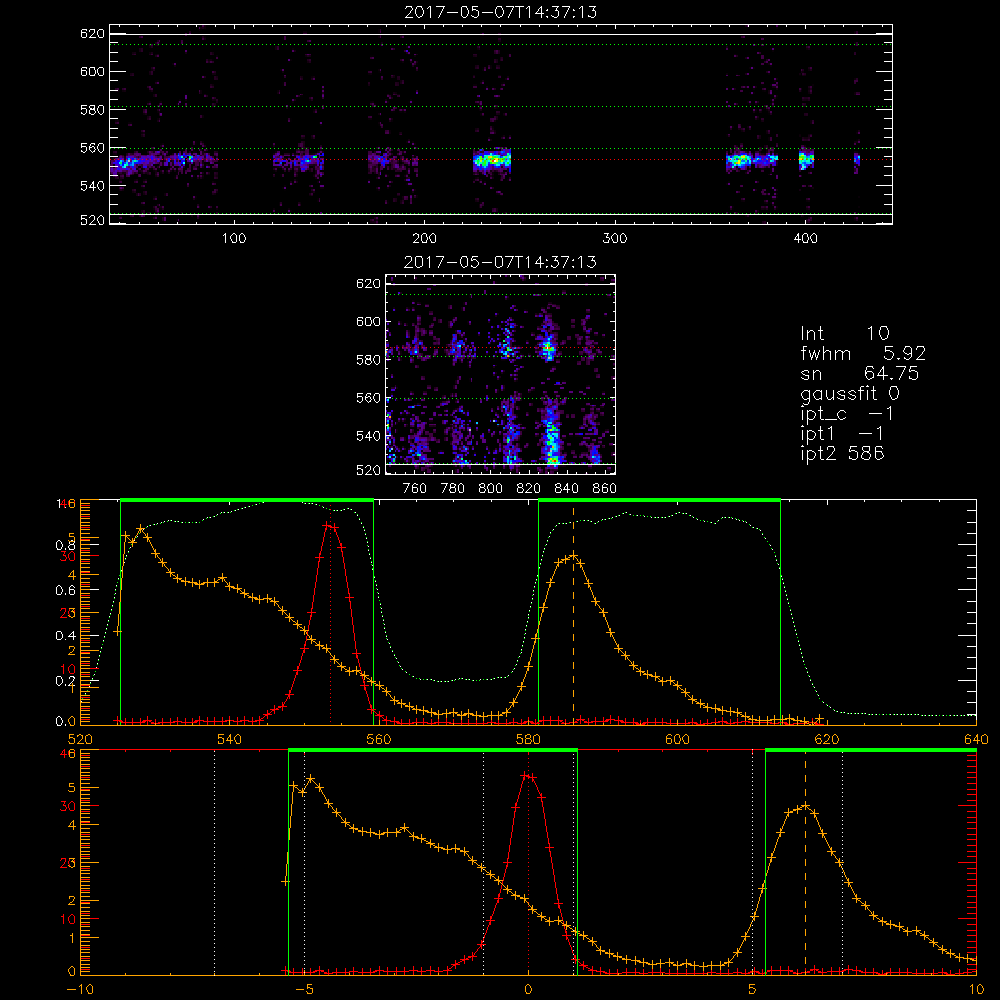The image size is (1000, 1000).
Task: Click the timestamp title above the wide top spectrogram
Action: coord(501,12)
